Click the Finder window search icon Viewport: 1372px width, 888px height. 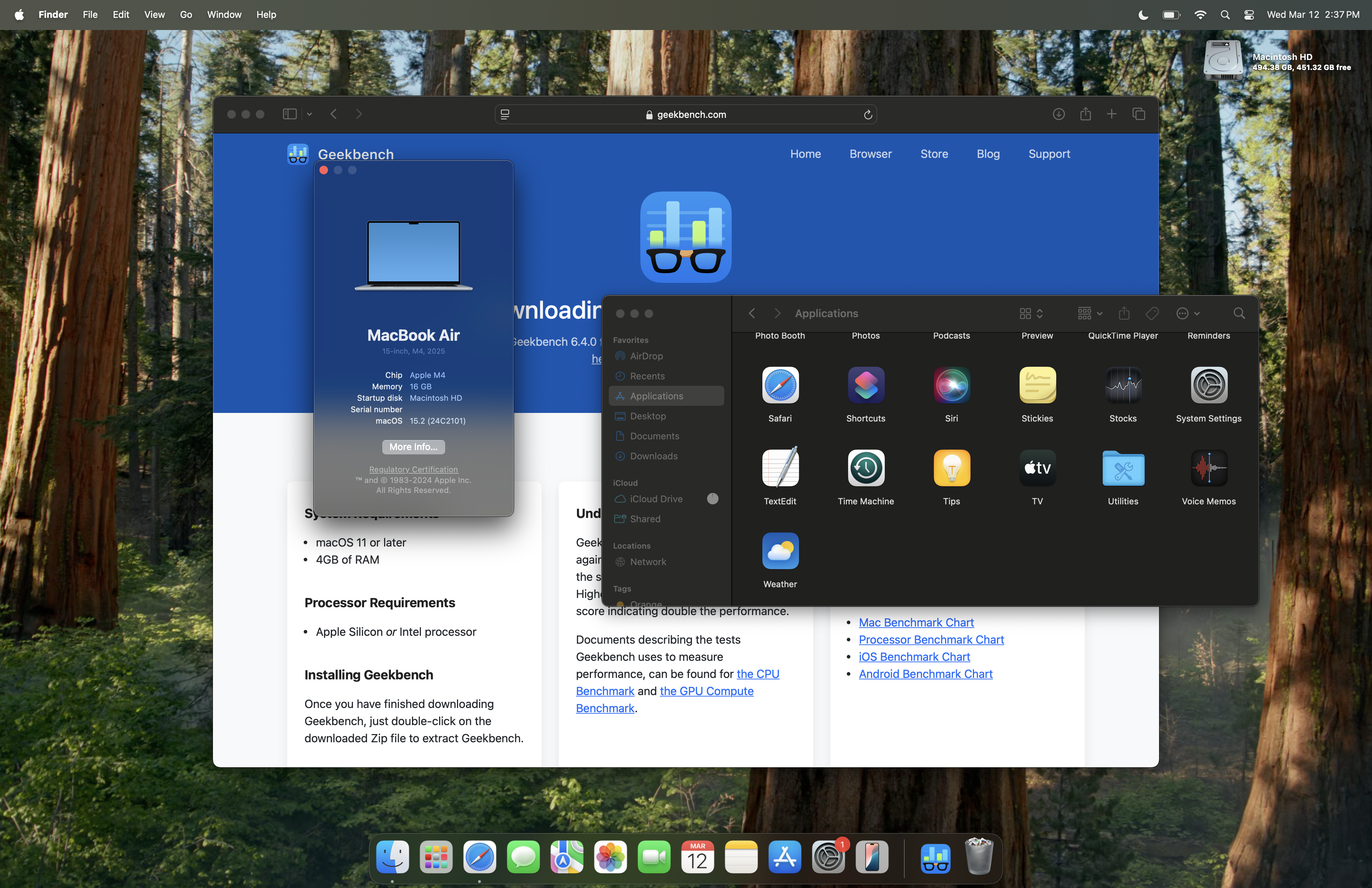[x=1238, y=314]
